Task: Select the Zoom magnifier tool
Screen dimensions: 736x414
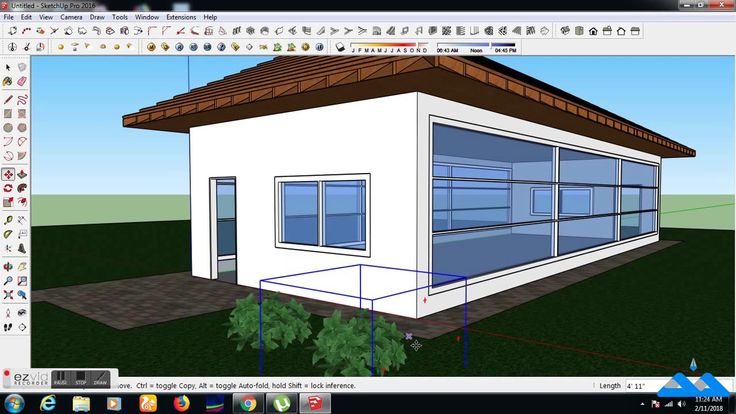Action: pos(8,281)
